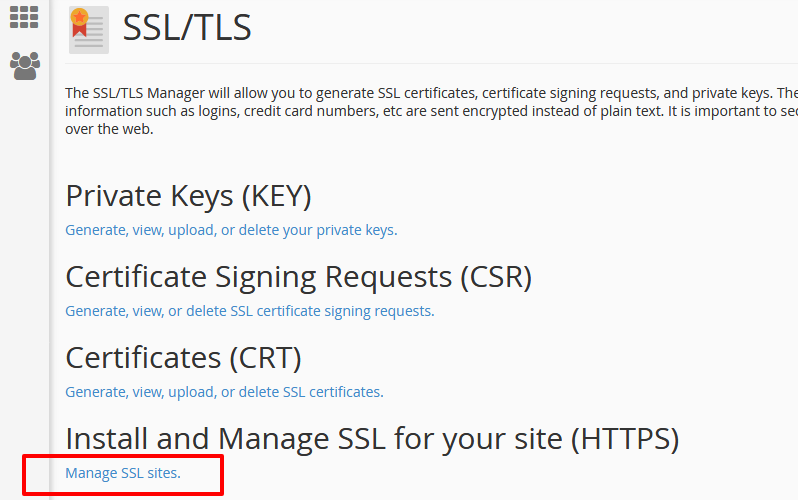Open the SSL certificate signing requests link
The image size is (798, 500).
[250, 311]
